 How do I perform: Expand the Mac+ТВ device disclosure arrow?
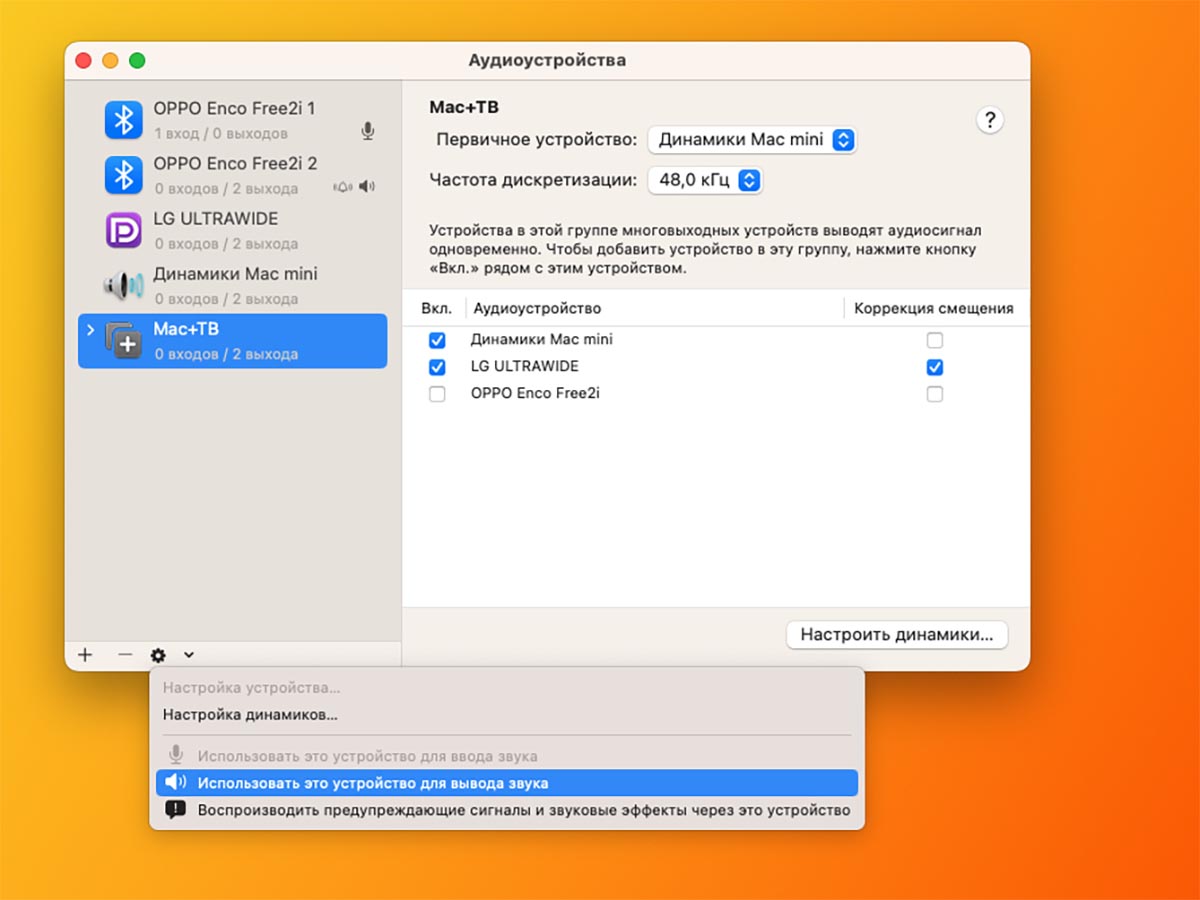coord(91,329)
